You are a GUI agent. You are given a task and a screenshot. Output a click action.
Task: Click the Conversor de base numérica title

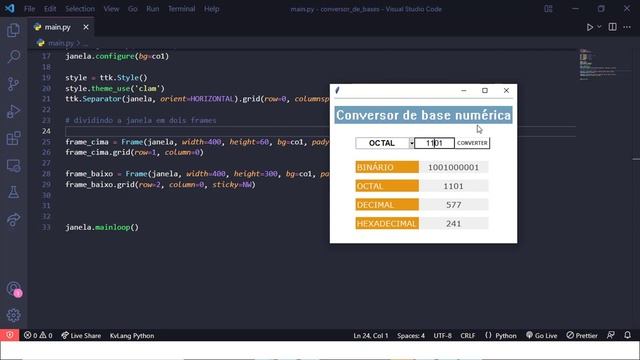coord(423,115)
